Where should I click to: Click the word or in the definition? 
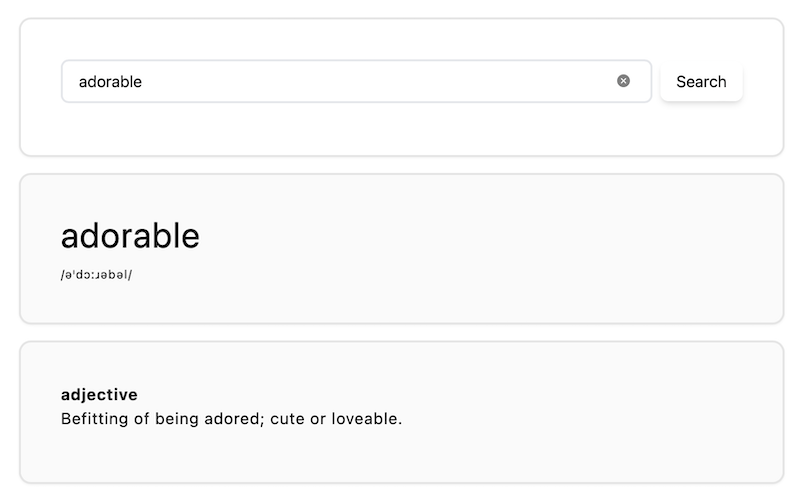318,420
